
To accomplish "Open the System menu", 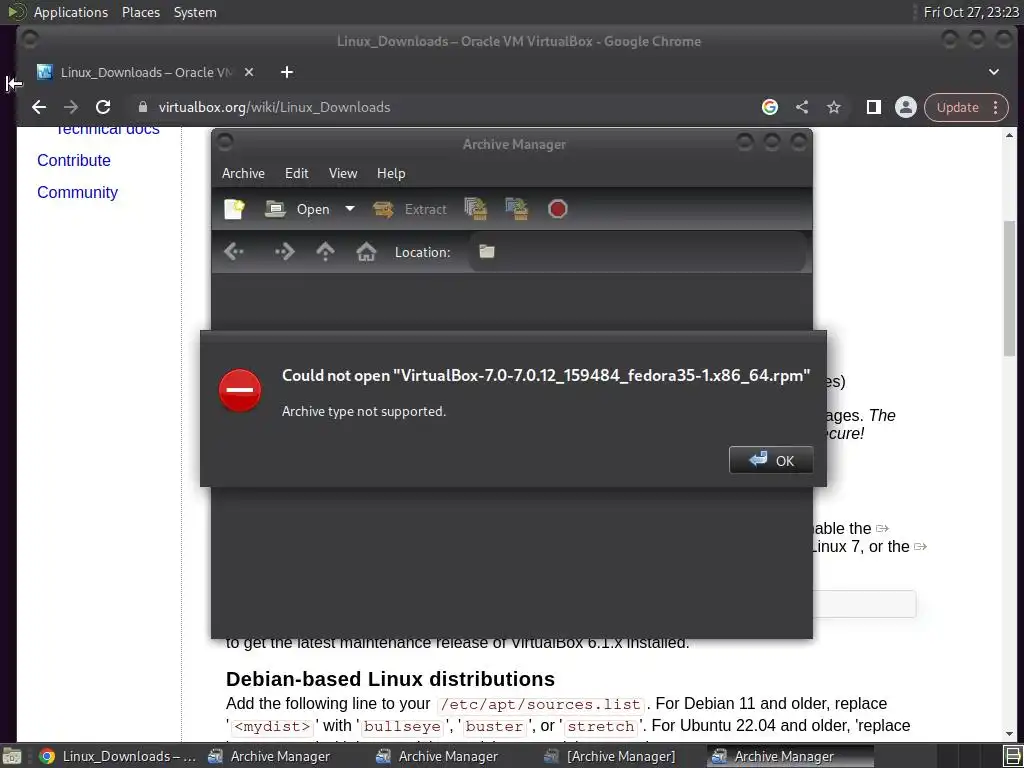I will (195, 12).
